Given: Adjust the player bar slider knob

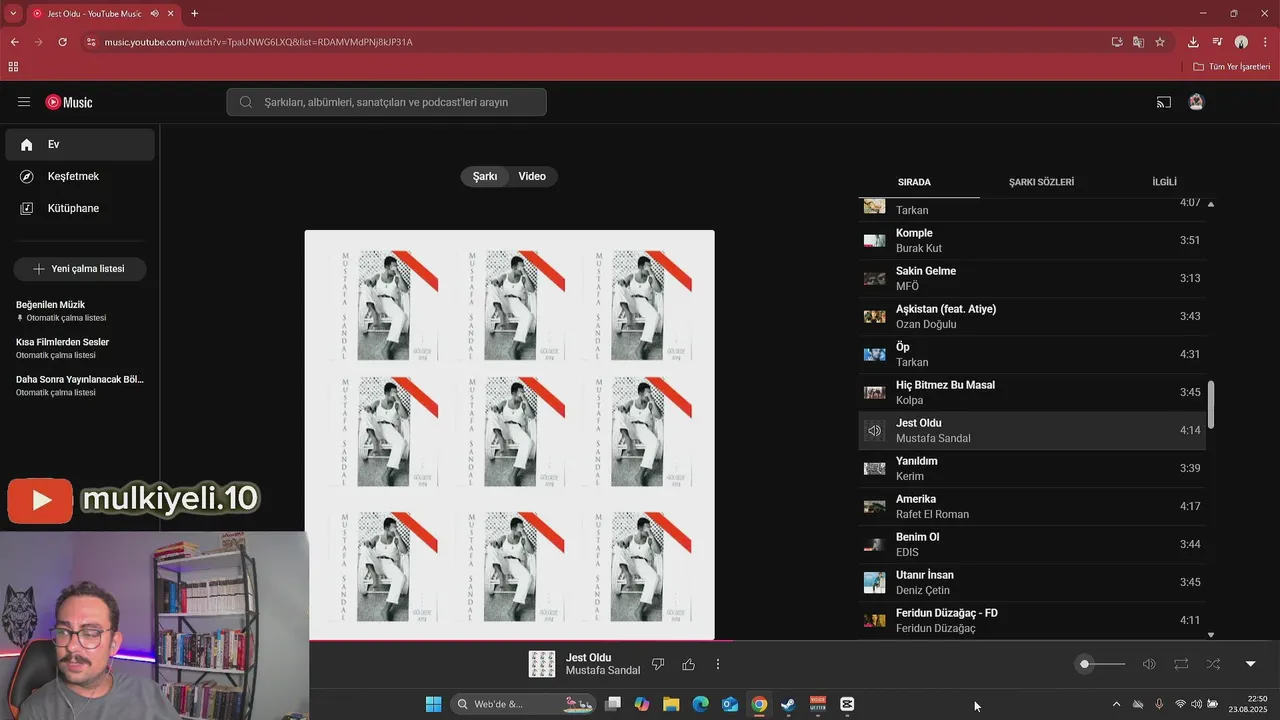Looking at the screenshot, I should pyautogui.click(x=1084, y=664).
